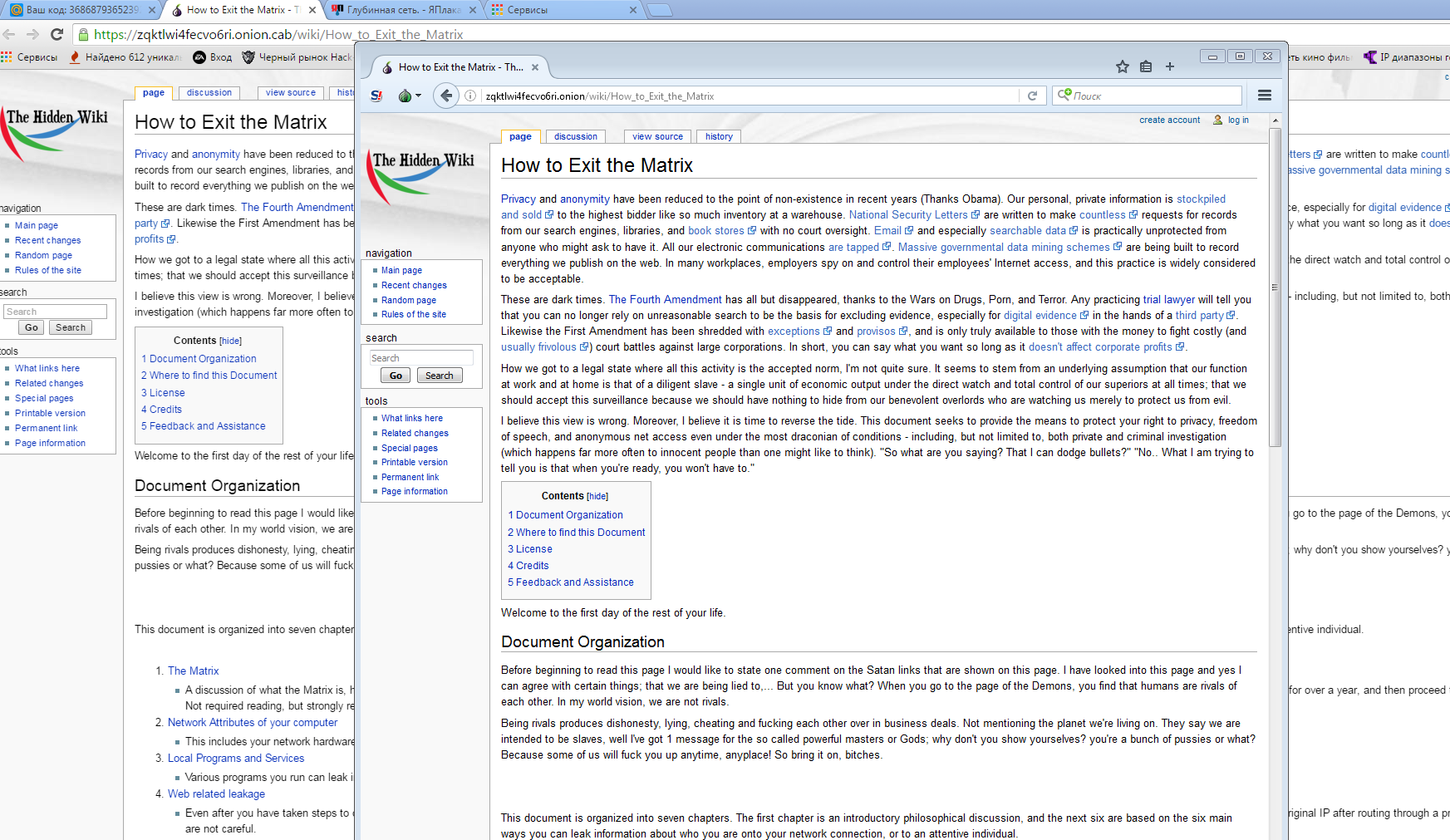Image resolution: width=1450 pixels, height=840 pixels.
Task: Hide the Contents box in Tor window
Action: tap(598, 496)
